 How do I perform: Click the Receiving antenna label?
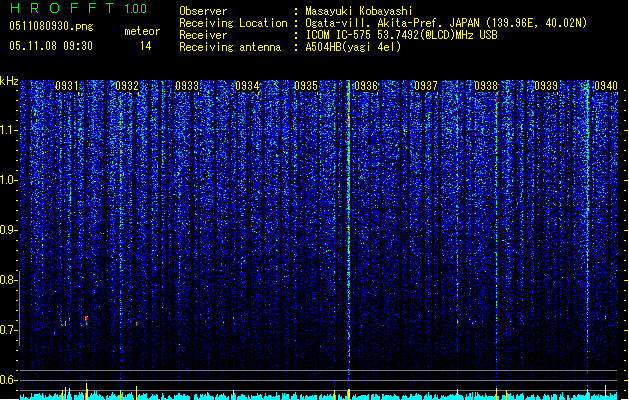coord(230,47)
